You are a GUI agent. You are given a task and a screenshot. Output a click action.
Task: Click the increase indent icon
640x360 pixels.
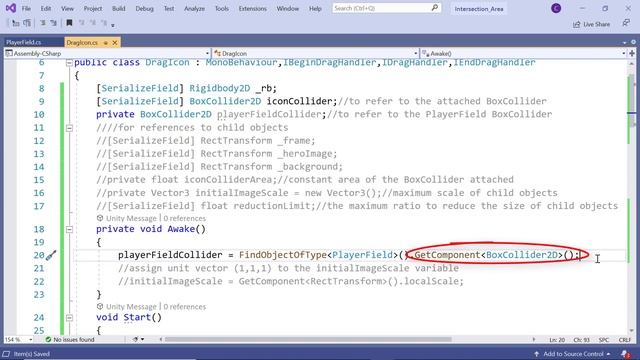[x=53, y=24]
